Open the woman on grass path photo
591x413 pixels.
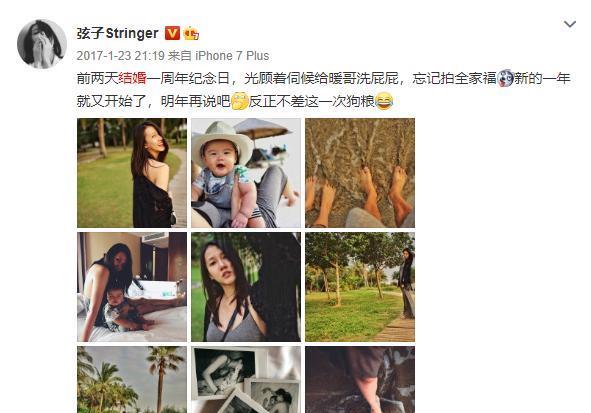point(132,173)
